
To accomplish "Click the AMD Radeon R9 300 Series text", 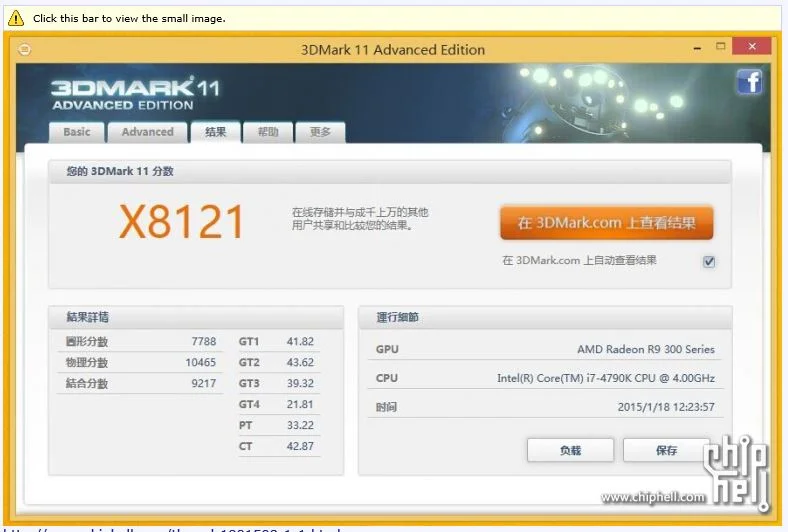I will (x=646, y=349).
